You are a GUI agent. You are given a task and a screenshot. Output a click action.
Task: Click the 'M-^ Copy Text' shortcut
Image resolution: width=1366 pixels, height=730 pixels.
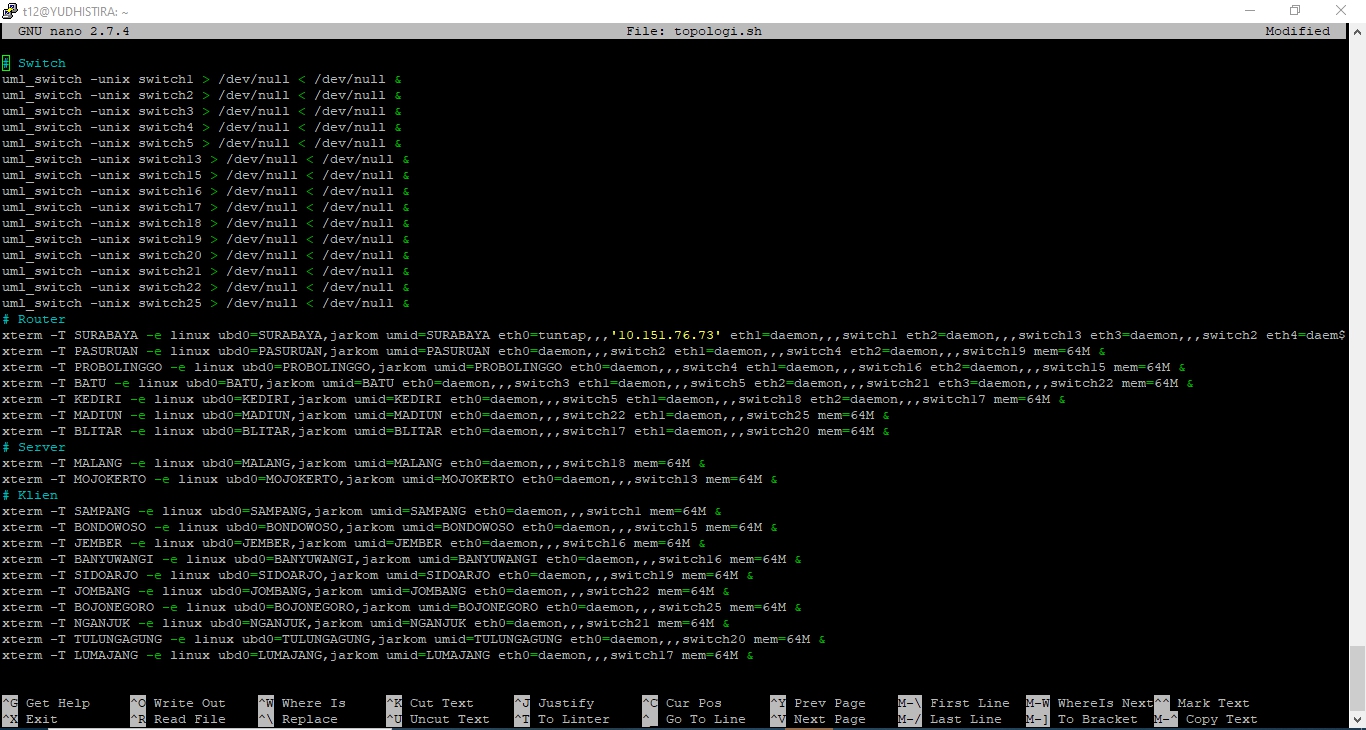tap(1206, 719)
